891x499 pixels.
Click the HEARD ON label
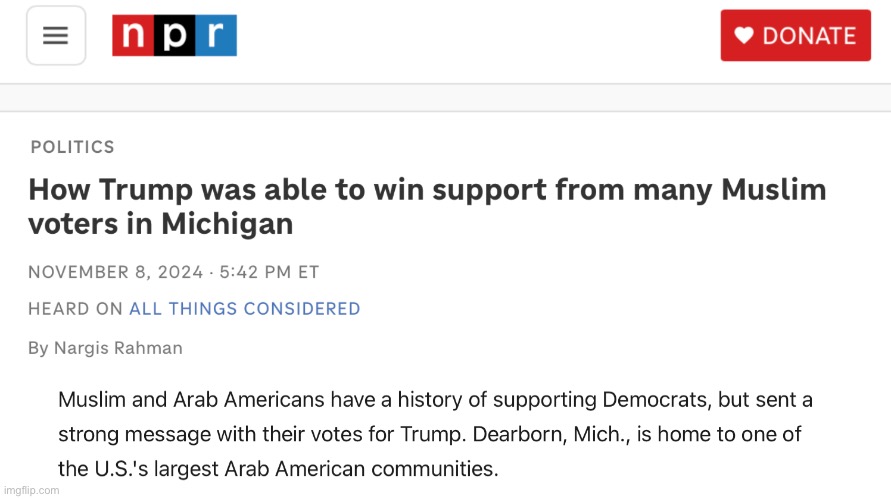pos(75,309)
